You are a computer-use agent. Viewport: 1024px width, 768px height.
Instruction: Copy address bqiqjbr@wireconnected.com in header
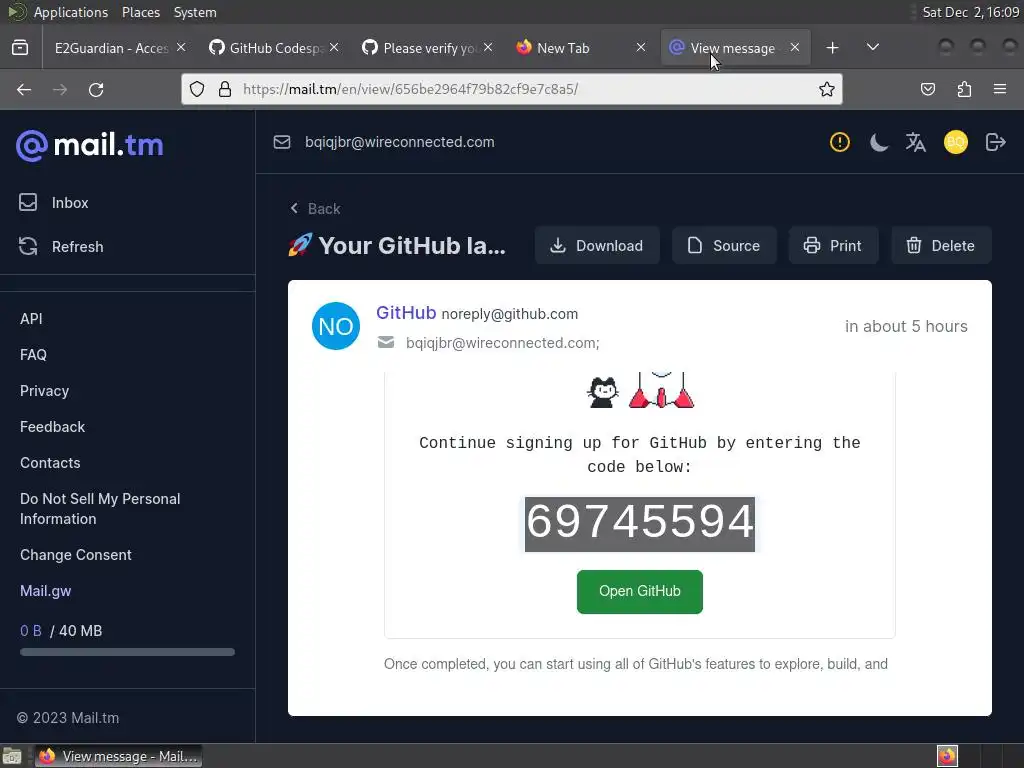(400, 142)
